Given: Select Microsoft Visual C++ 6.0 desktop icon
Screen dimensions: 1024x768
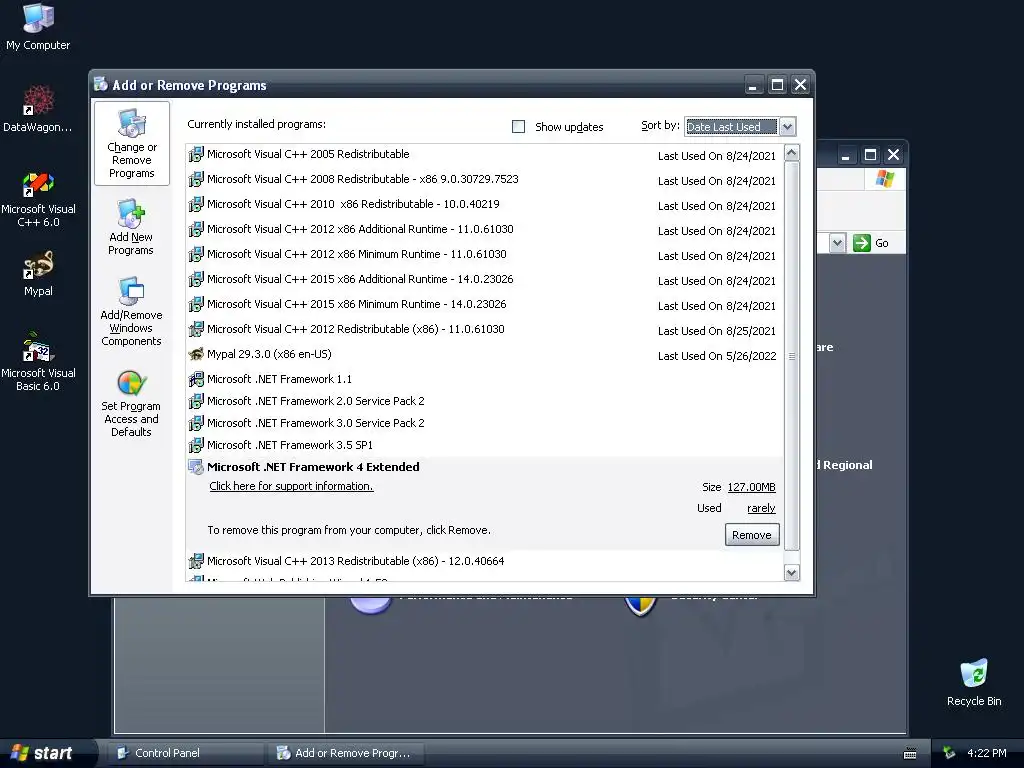Looking at the screenshot, I should 38,199.
